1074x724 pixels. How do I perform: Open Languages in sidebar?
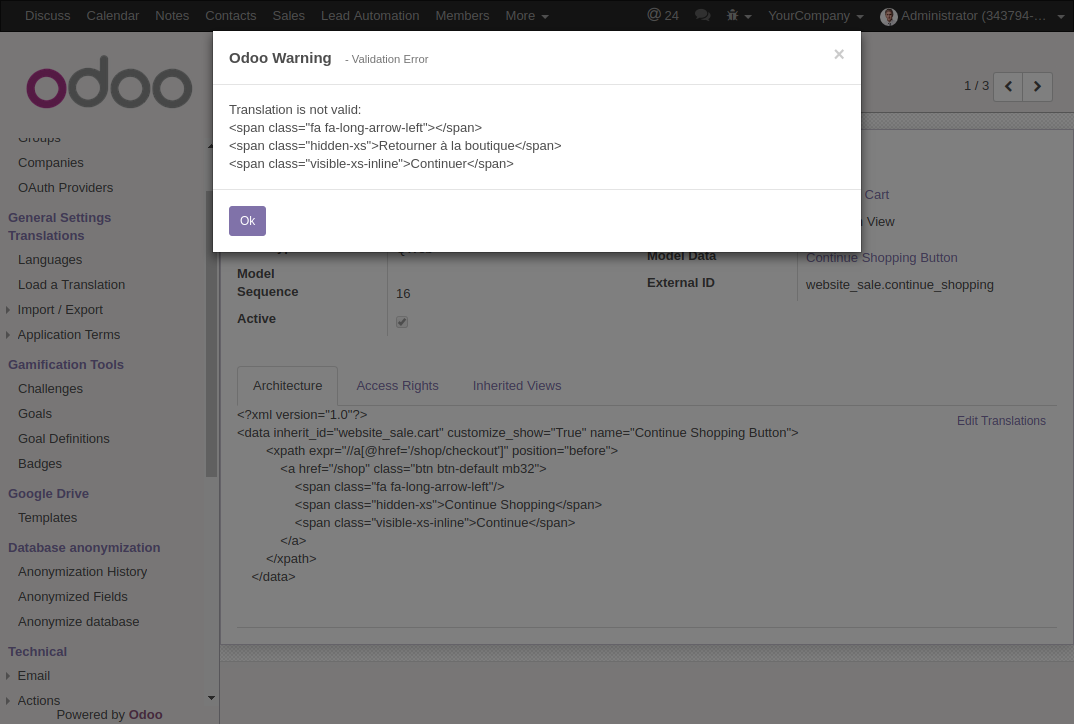point(50,260)
